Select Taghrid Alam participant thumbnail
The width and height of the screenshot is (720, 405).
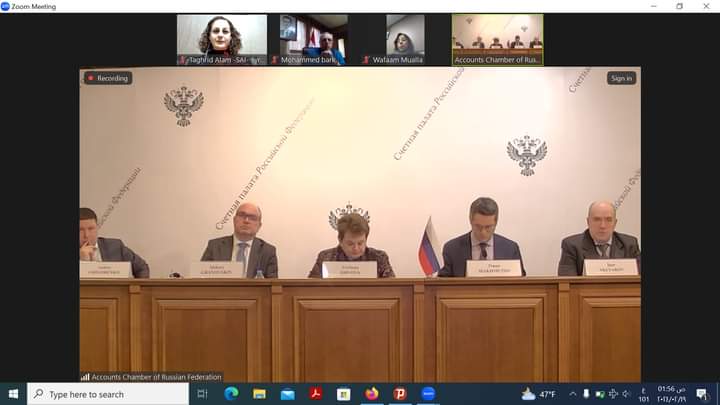[222, 40]
